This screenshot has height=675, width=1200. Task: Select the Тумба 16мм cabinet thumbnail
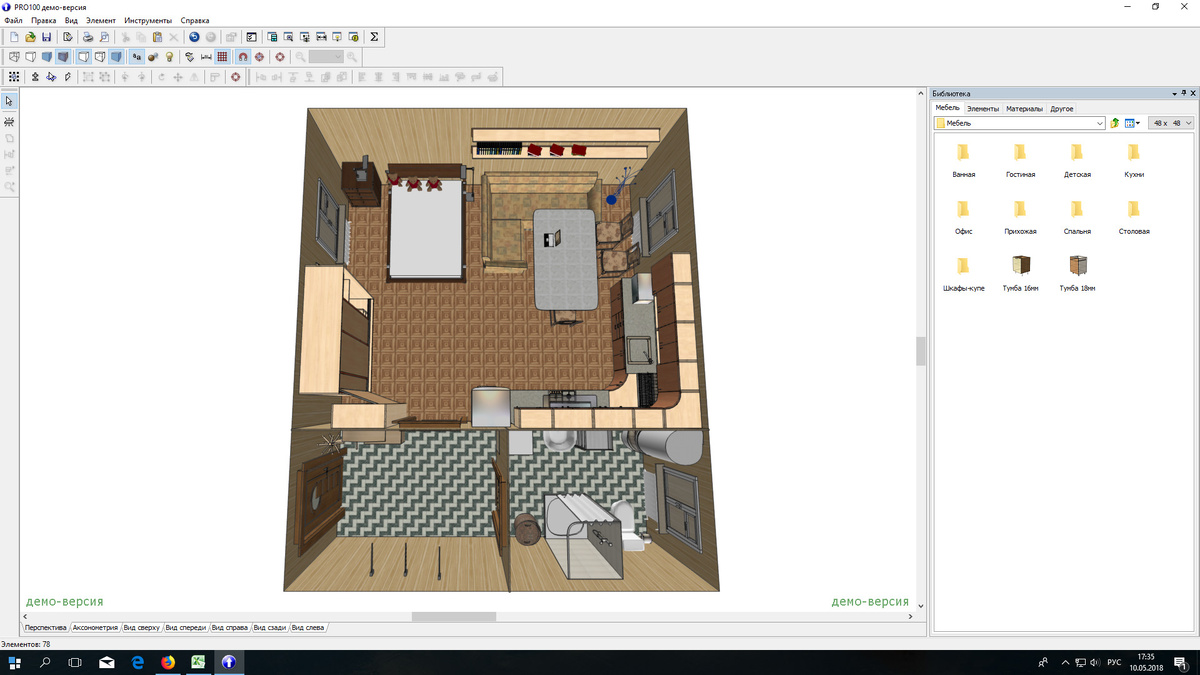coord(1020,273)
